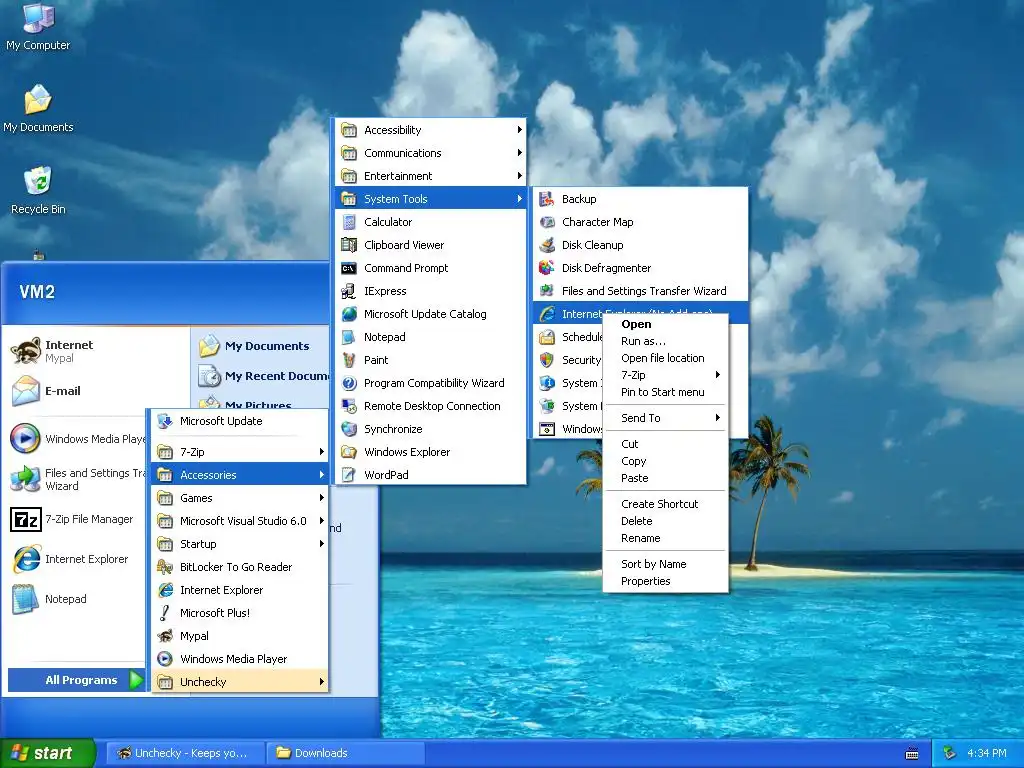Screen dimensions: 1024x768
Task: Click the taskbar clock showing 4:34 PM
Action: (986, 753)
